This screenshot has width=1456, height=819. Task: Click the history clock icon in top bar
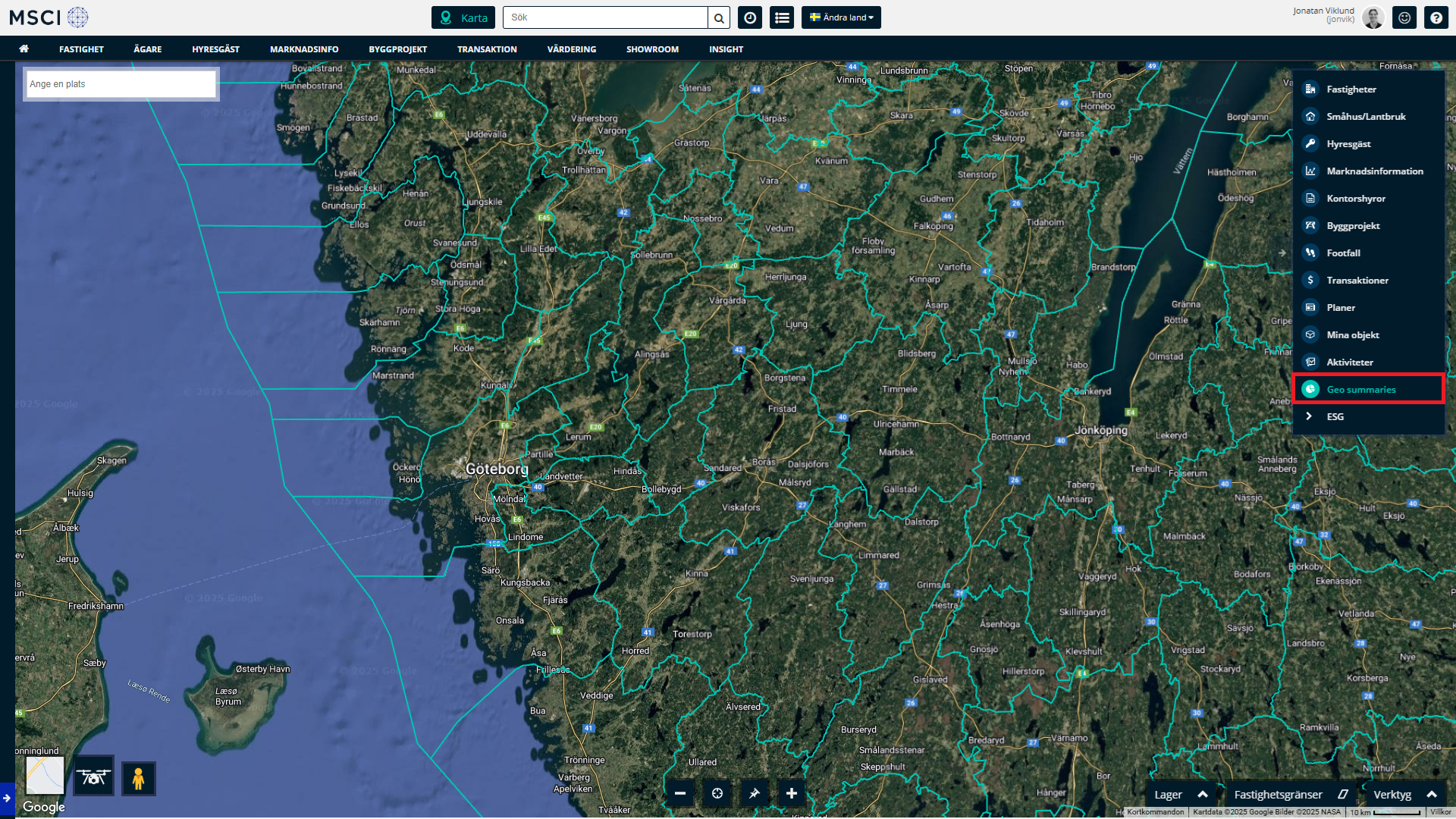(750, 17)
